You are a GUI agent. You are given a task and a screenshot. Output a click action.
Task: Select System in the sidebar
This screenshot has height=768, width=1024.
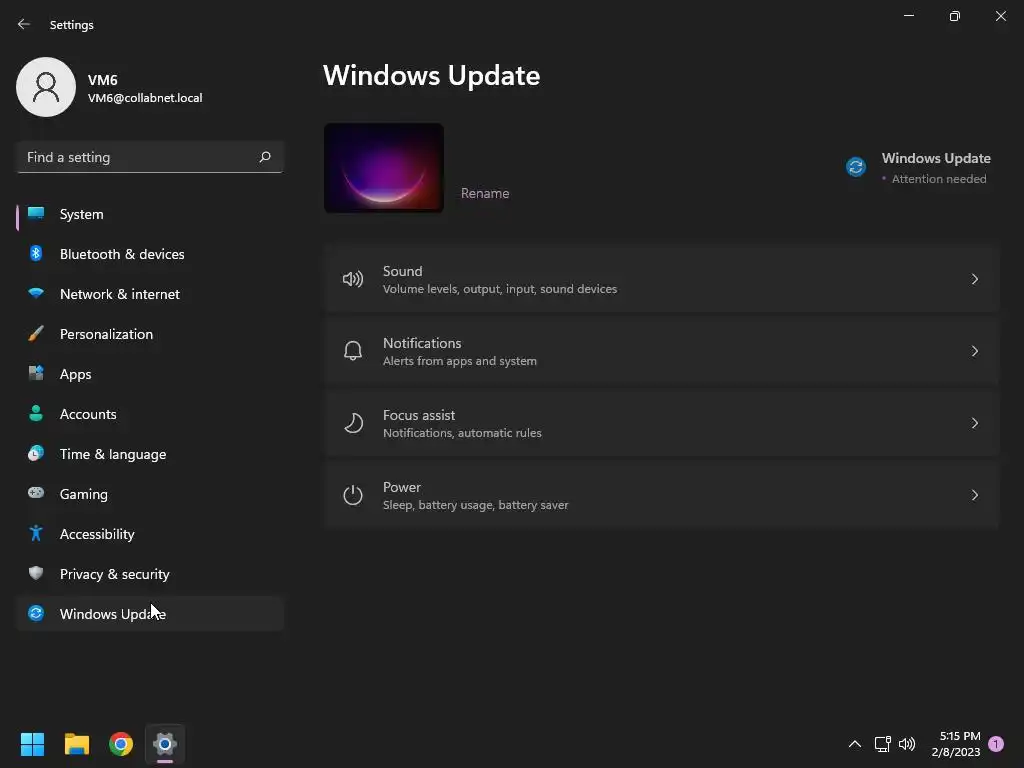(150, 214)
